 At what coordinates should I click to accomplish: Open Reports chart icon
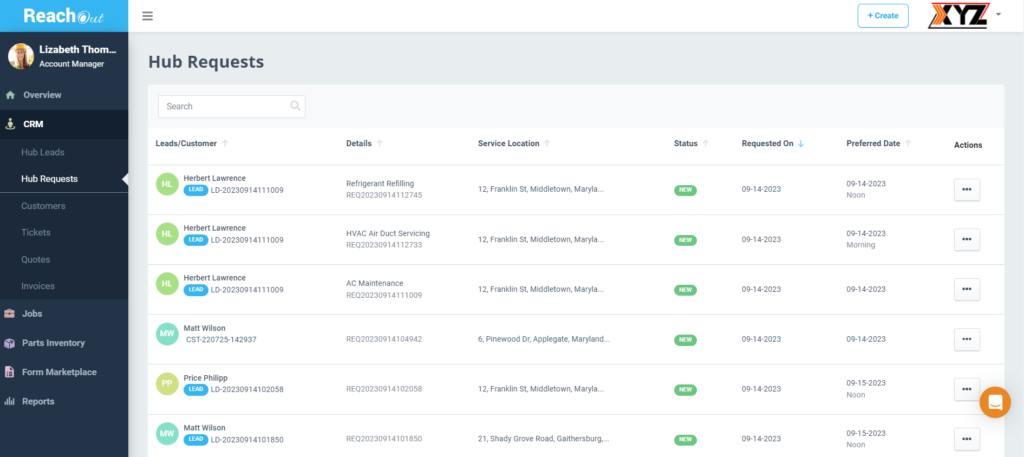click(10, 402)
